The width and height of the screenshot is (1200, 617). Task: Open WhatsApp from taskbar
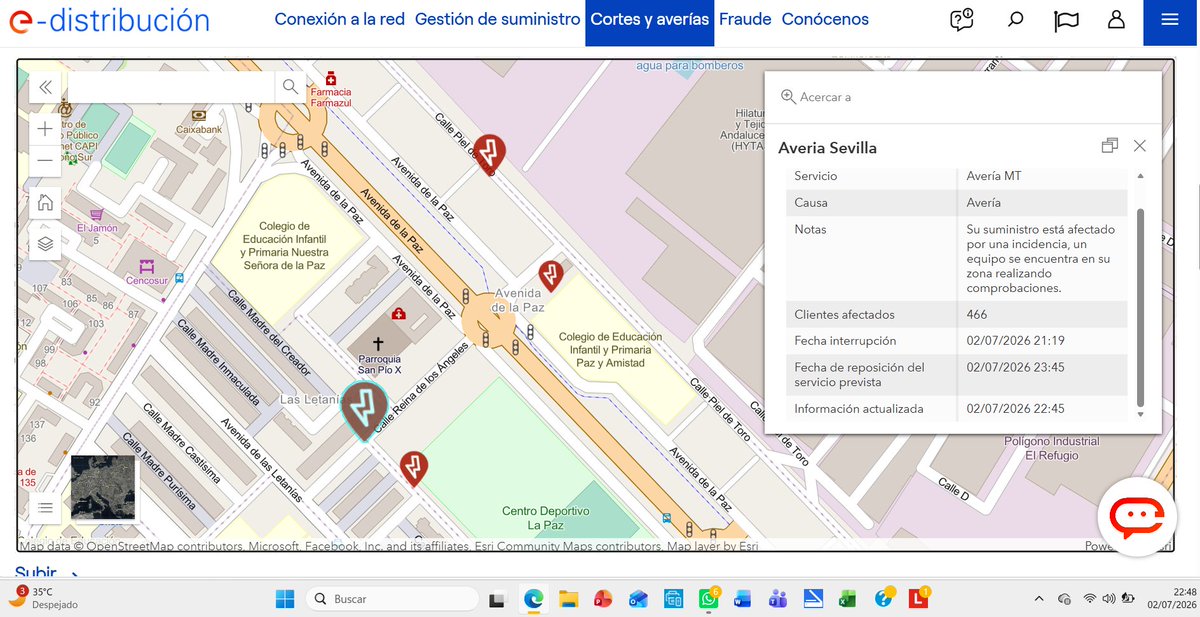pyautogui.click(x=708, y=599)
